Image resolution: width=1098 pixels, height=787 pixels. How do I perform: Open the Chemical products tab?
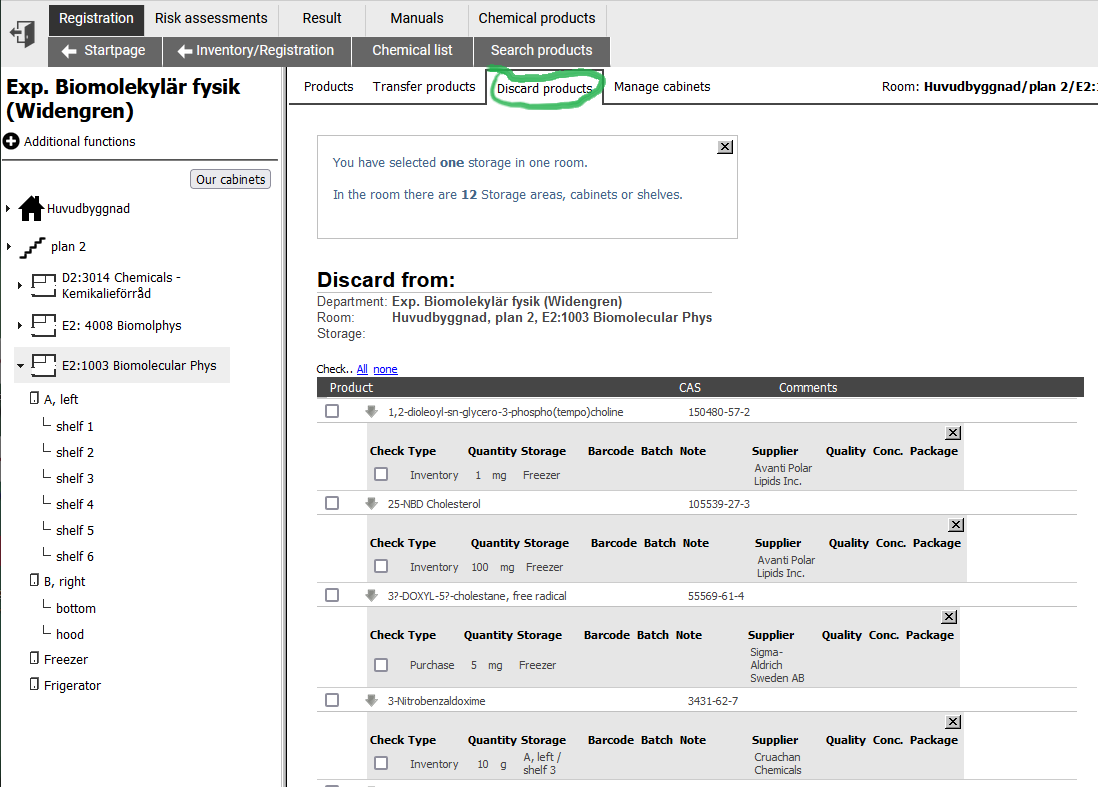point(537,19)
